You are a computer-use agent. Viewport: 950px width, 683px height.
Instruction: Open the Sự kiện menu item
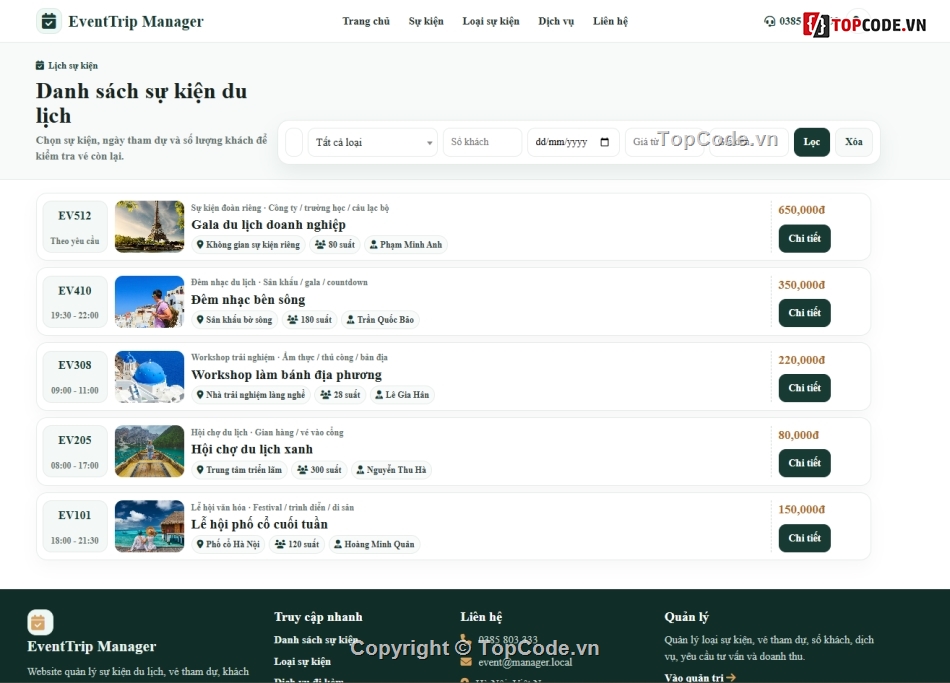(x=426, y=21)
